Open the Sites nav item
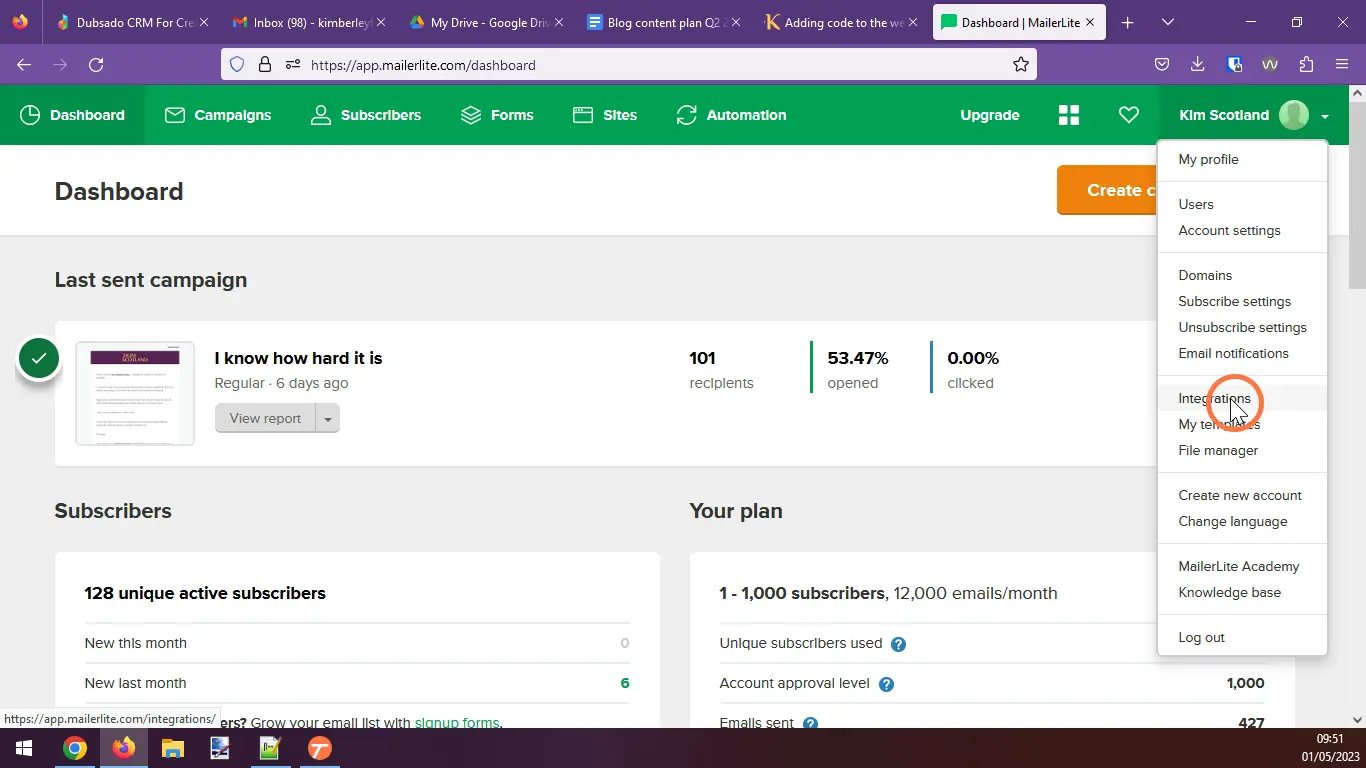Image resolution: width=1366 pixels, height=768 pixels. (605, 115)
